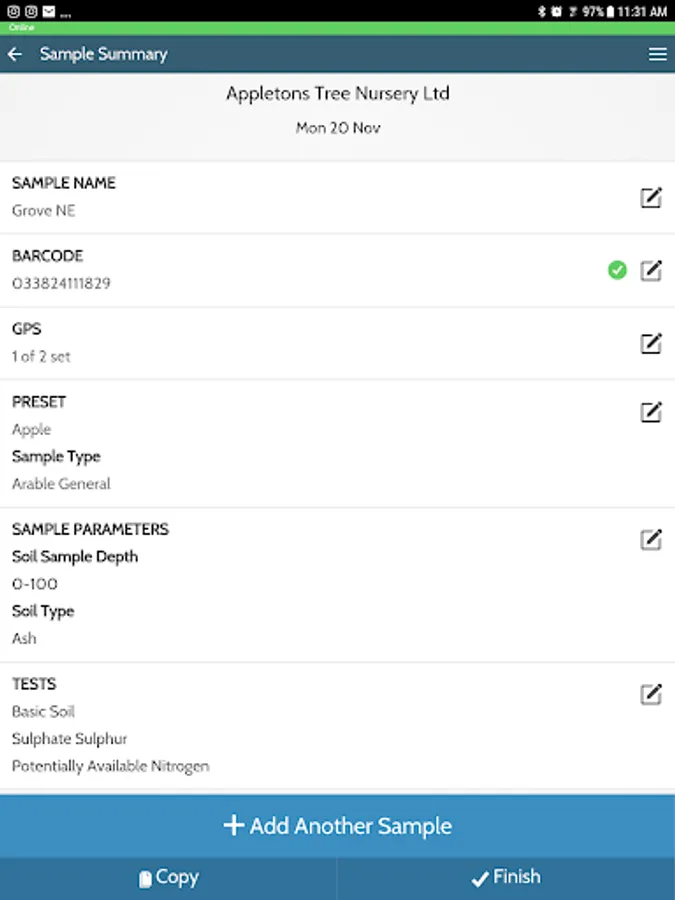Open the hamburger menu
Screen dimensions: 675x900
point(657,54)
